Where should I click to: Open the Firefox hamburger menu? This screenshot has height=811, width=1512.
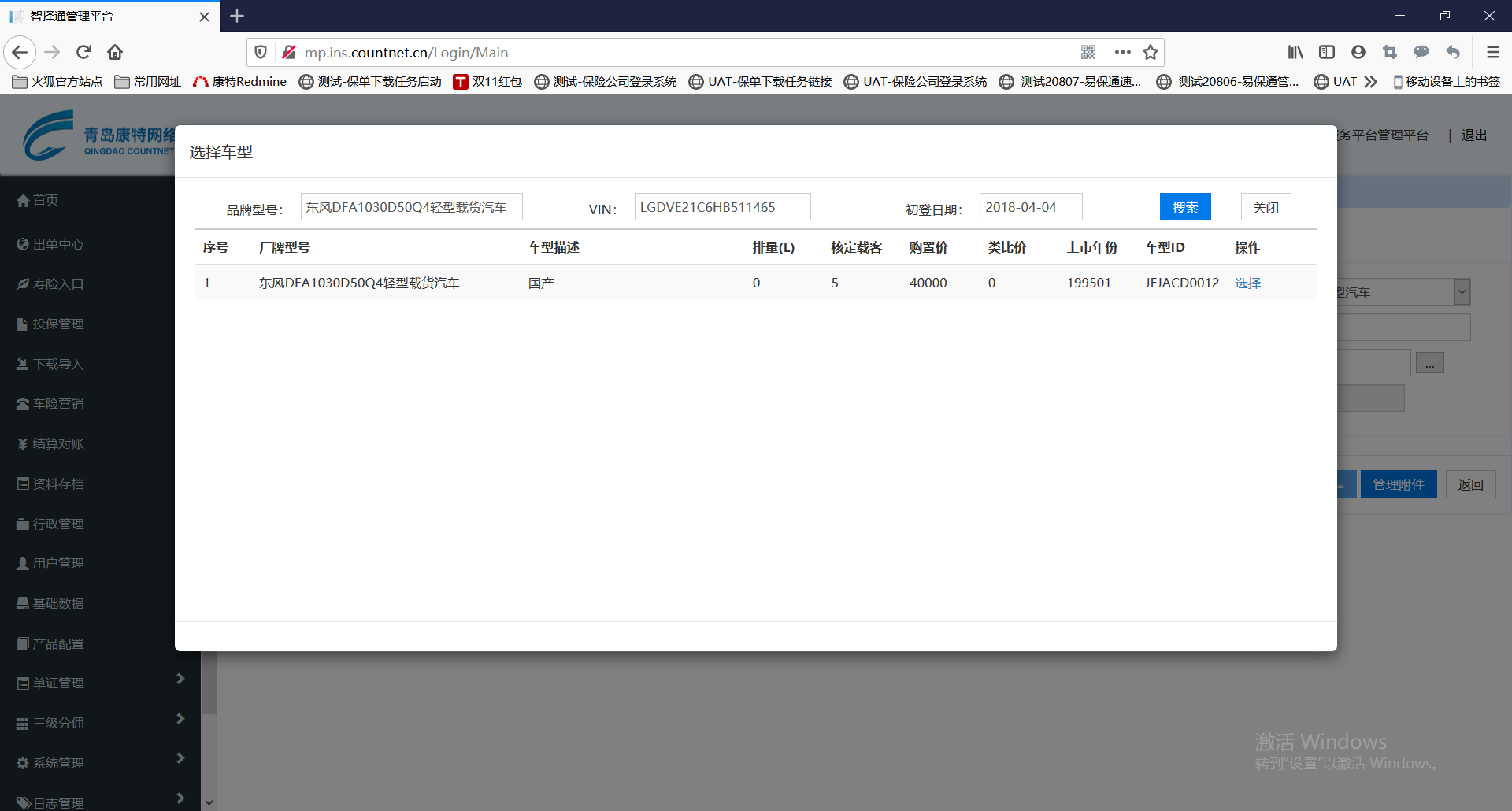1492,52
